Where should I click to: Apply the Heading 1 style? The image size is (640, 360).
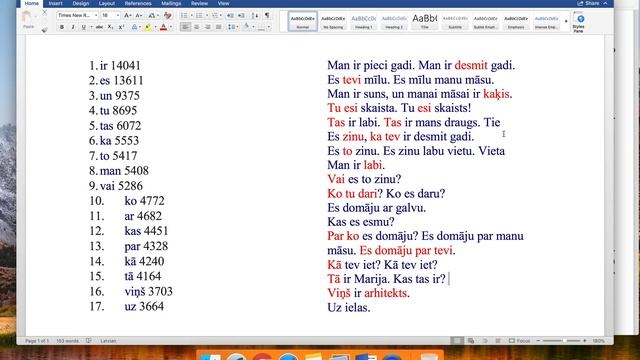(364, 21)
